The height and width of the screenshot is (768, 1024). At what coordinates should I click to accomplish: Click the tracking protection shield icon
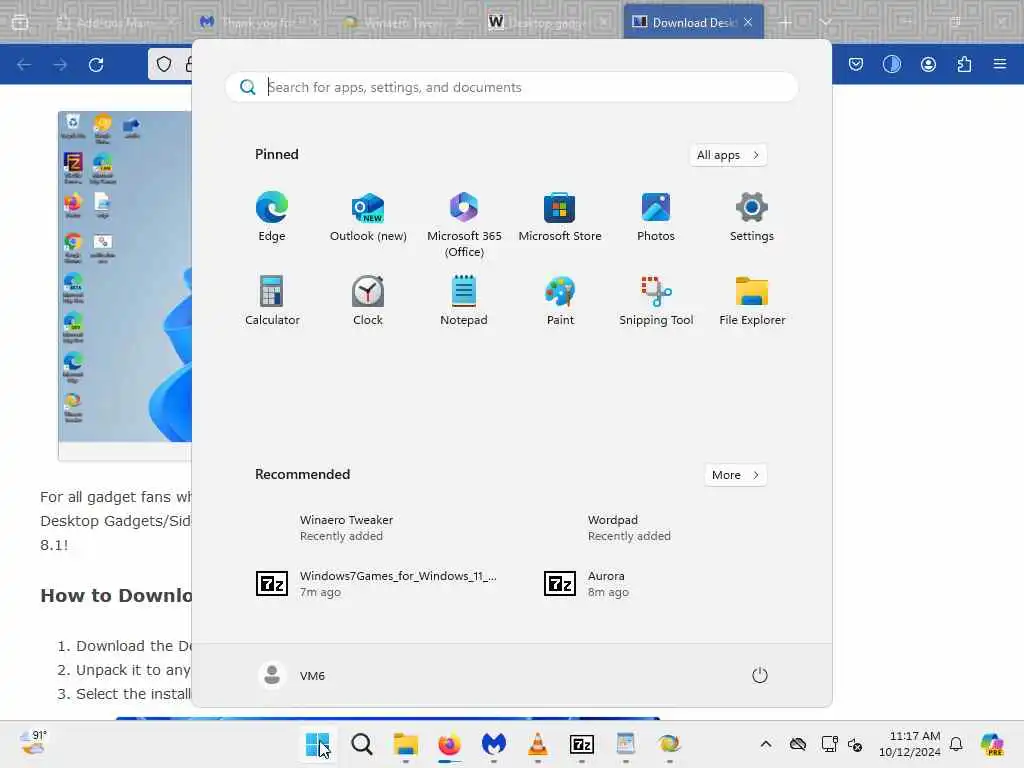click(x=164, y=64)
